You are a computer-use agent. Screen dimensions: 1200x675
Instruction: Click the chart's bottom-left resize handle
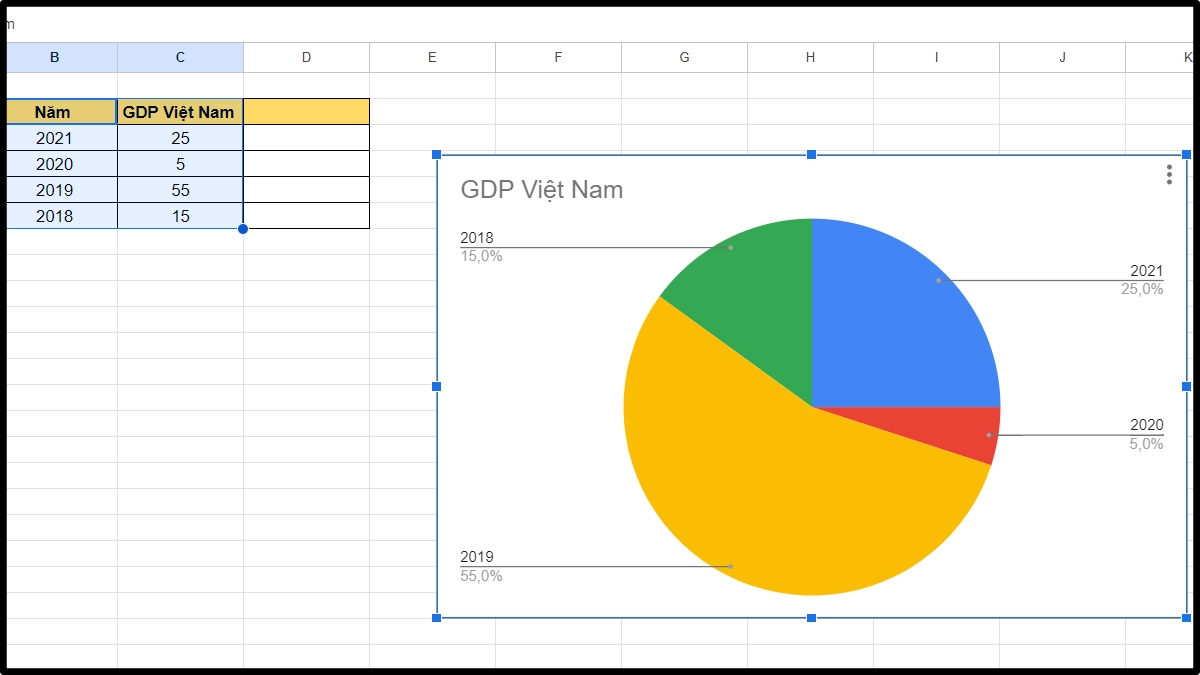(436, 618)
